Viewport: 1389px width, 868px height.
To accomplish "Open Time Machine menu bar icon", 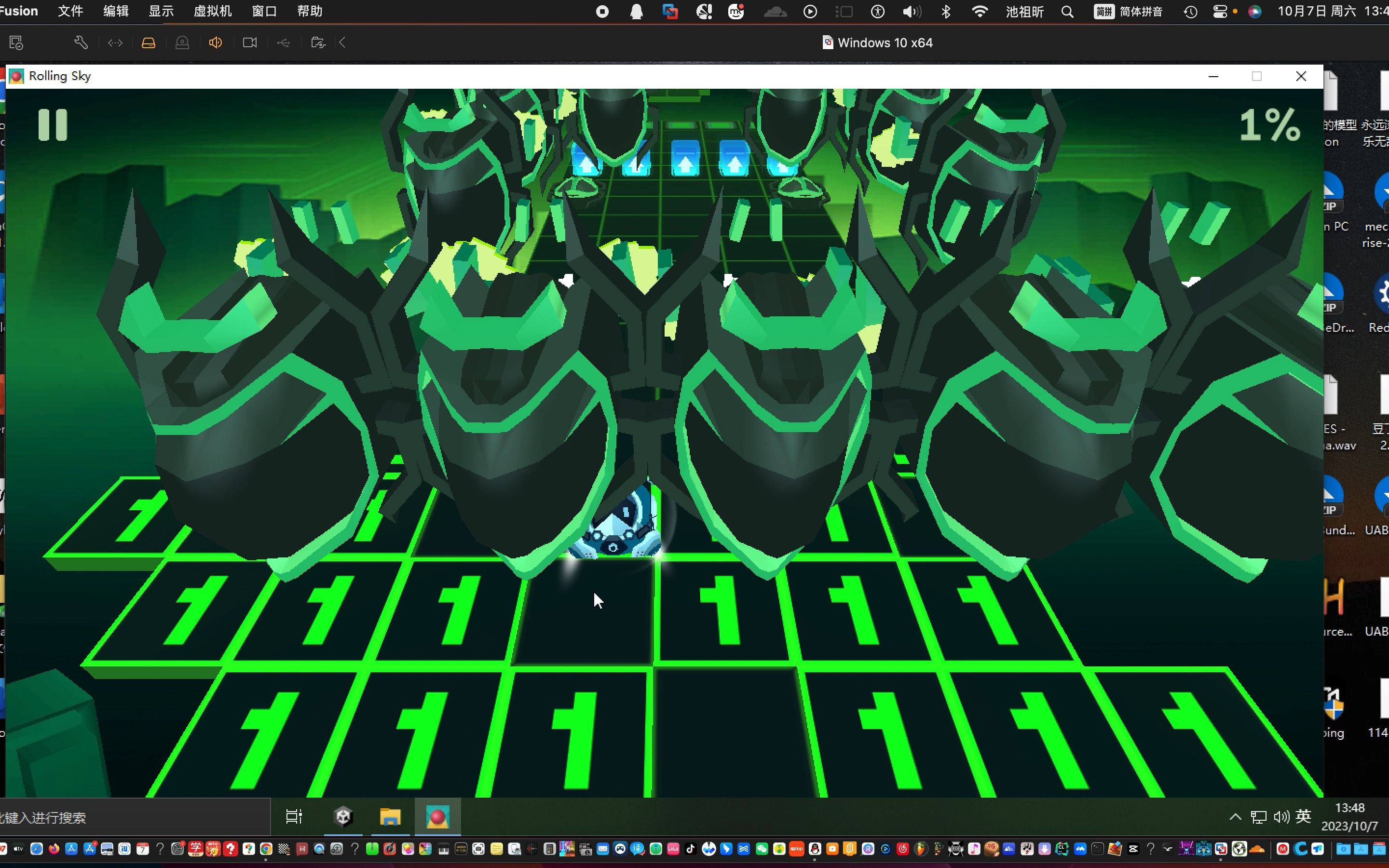I will tap(1190, 12).
